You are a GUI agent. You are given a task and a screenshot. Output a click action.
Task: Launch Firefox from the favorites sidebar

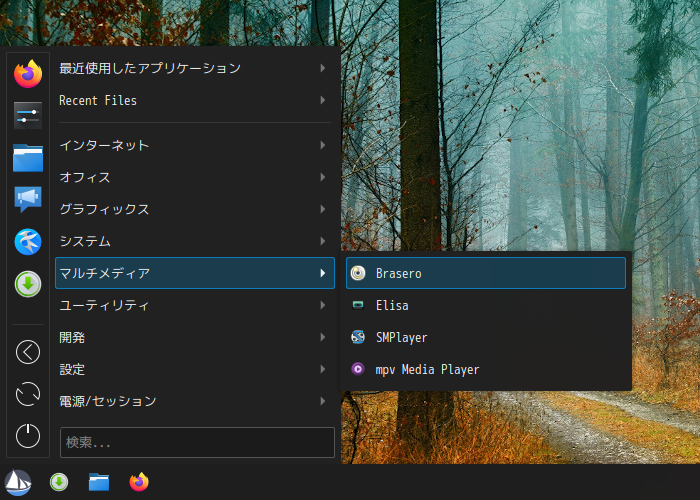[x=28, y=74]
